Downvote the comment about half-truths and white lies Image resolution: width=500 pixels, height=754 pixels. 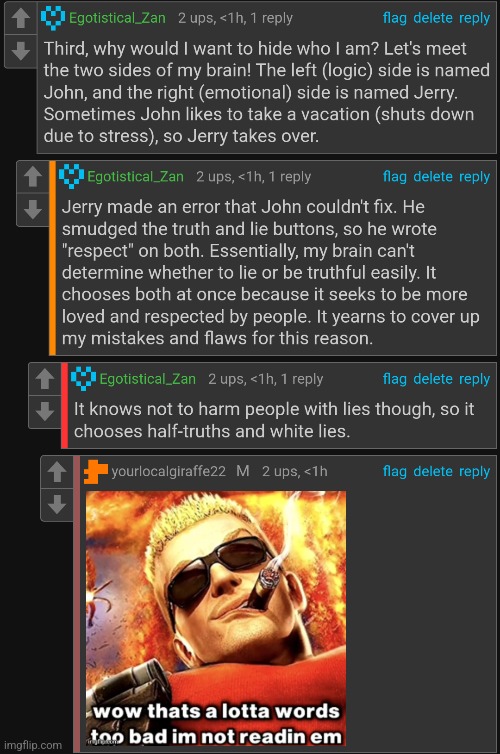click(45, 412)
